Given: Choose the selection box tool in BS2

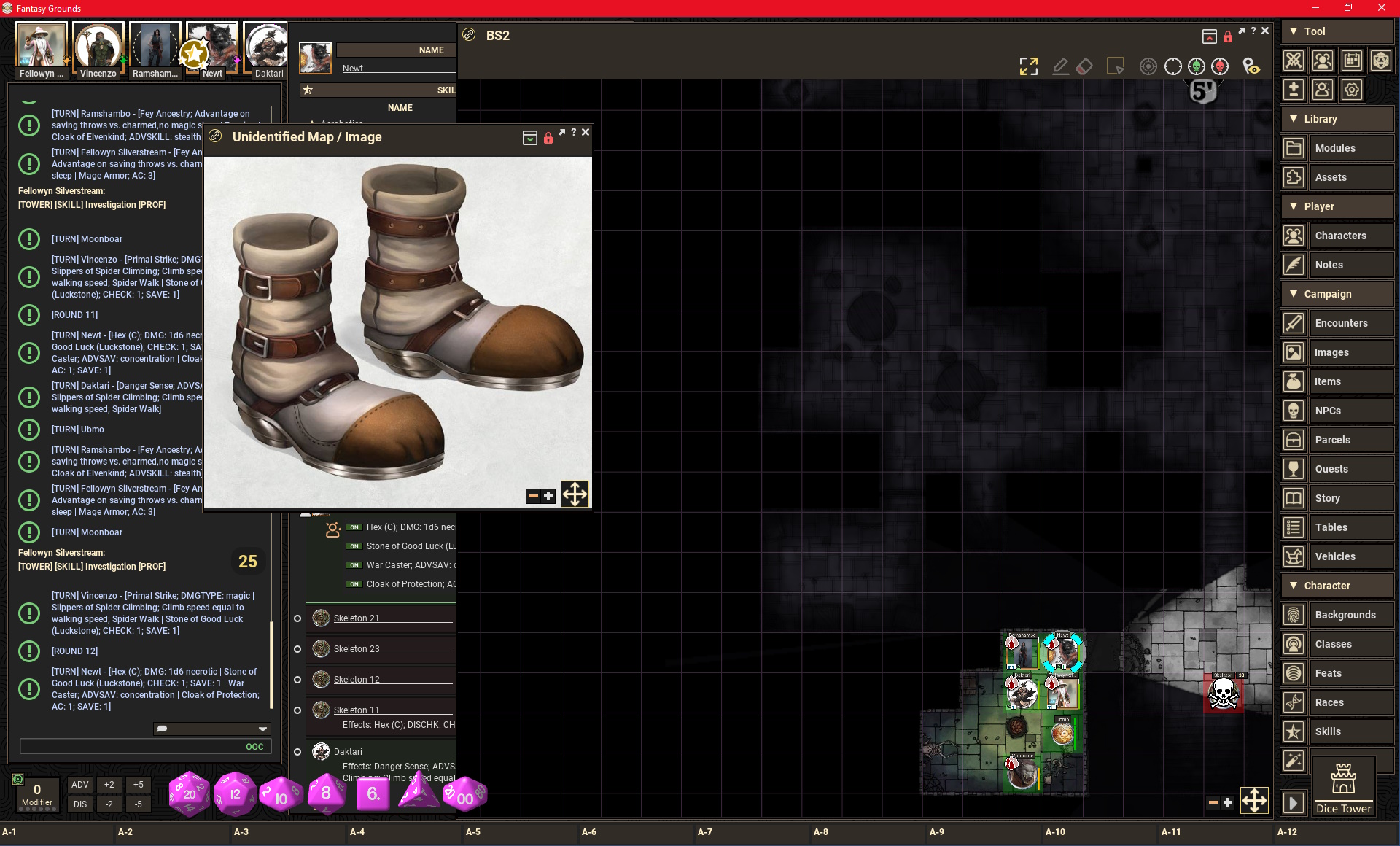Looking at the screenshot, I should pos(1116,66).
